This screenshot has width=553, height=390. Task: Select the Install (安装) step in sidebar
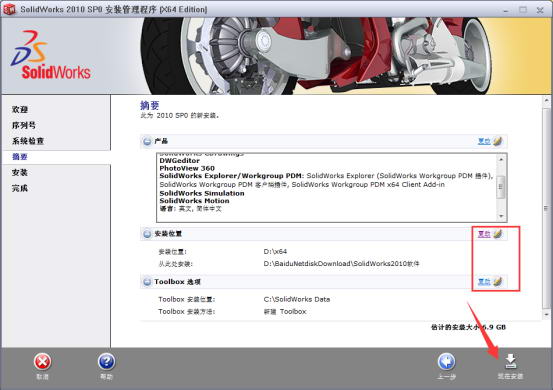click(x=20, y=172)
